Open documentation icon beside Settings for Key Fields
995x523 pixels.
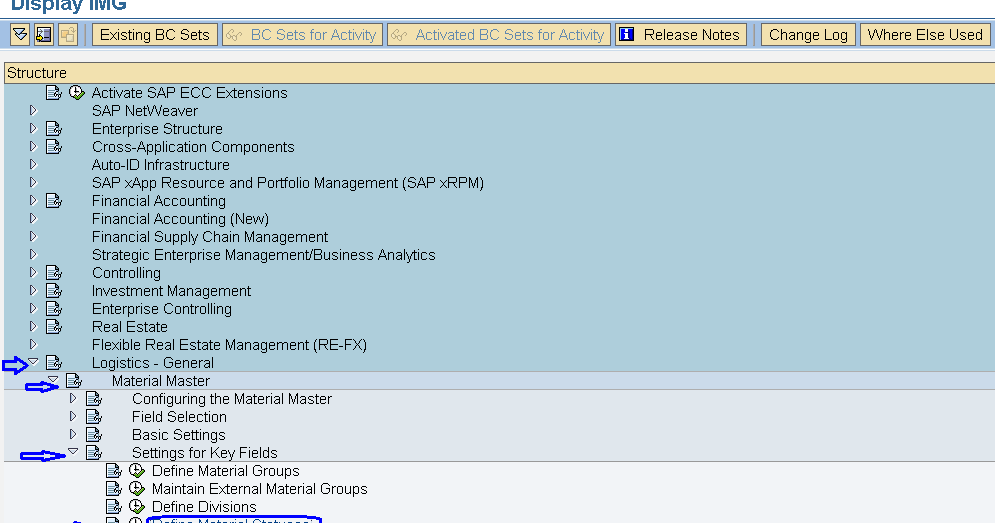click(94, 453)
